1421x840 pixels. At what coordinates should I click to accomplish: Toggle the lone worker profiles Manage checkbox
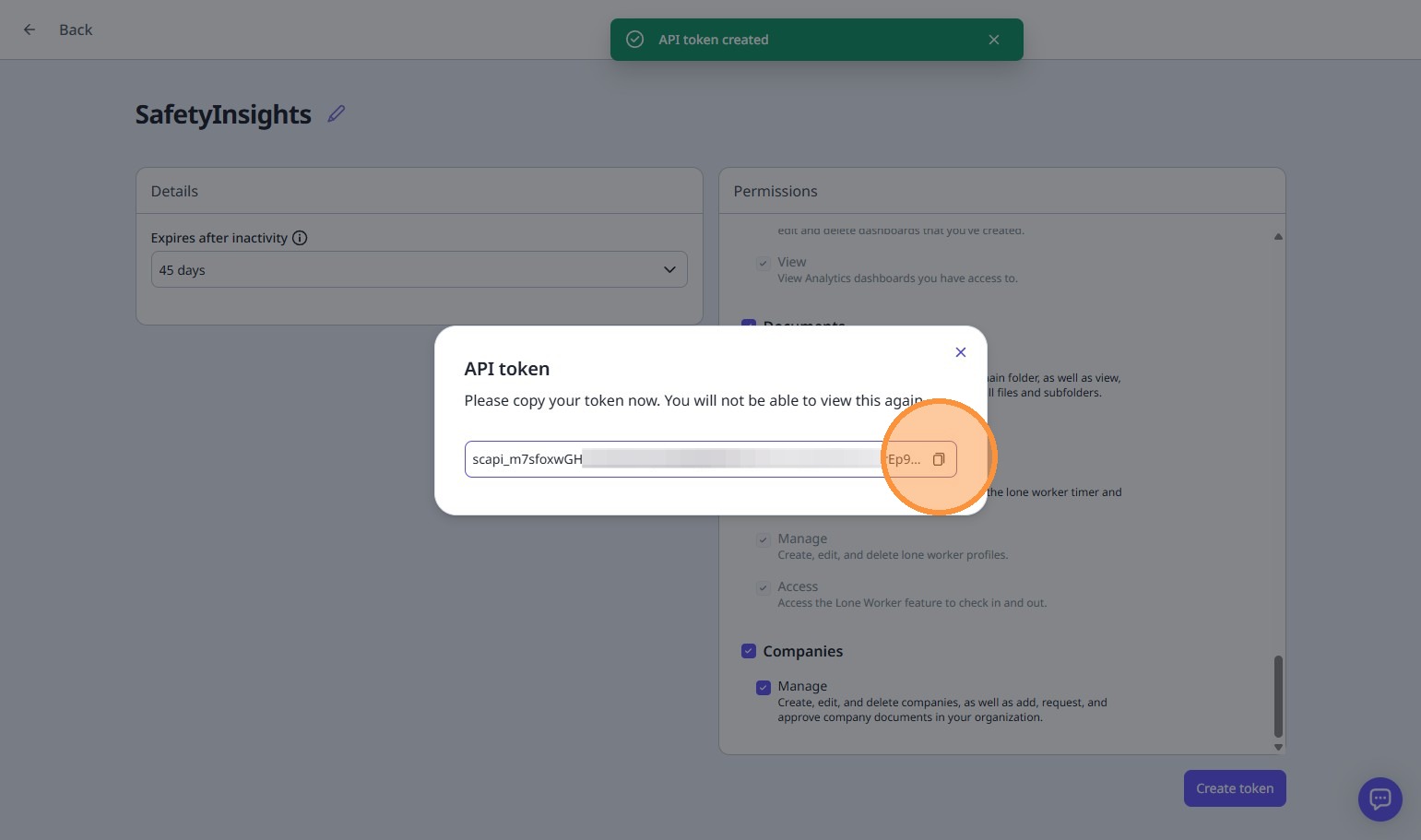tap(764, 539)
